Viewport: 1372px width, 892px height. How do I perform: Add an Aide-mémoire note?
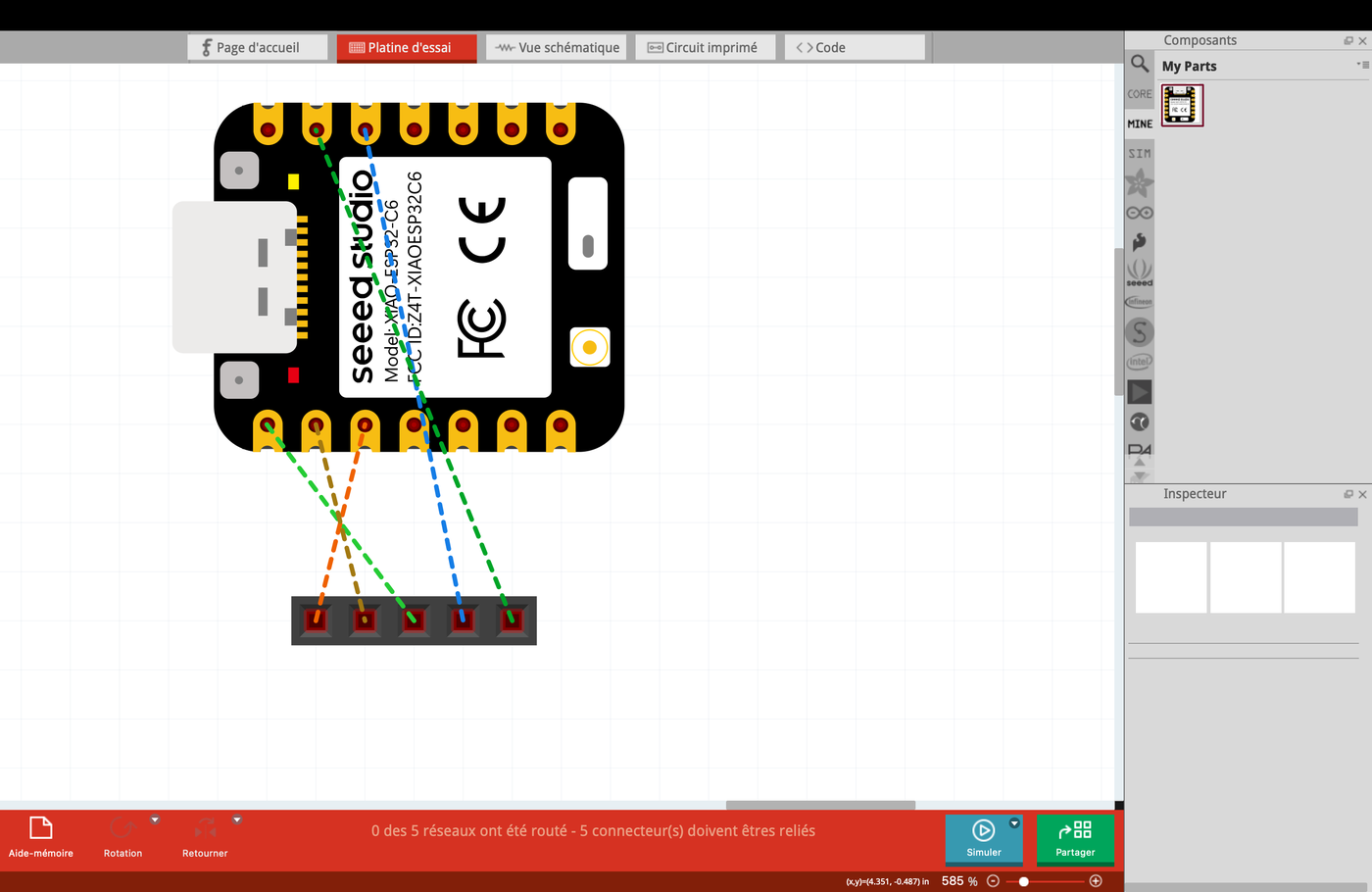41,836
